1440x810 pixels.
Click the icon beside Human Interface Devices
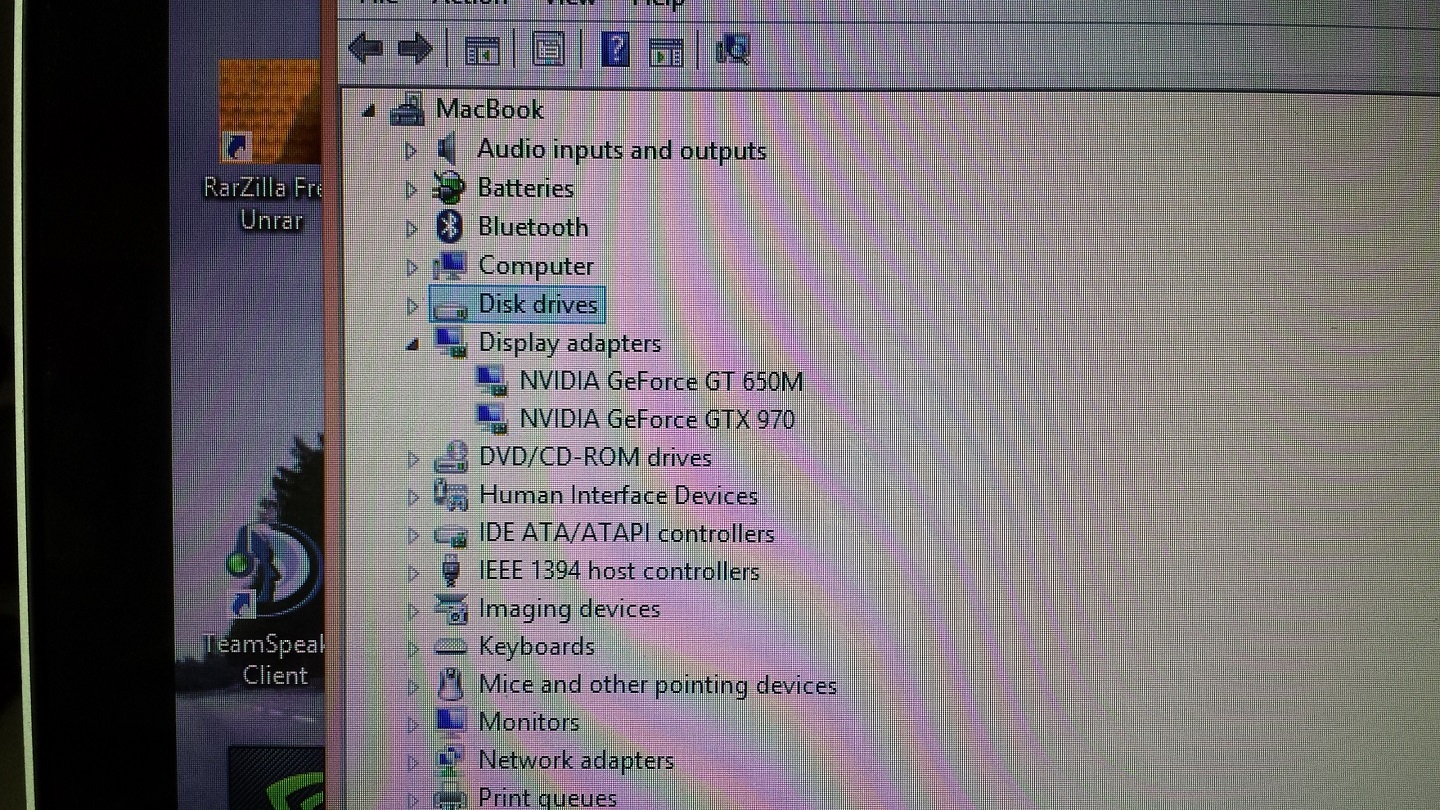tap(451, 494)
